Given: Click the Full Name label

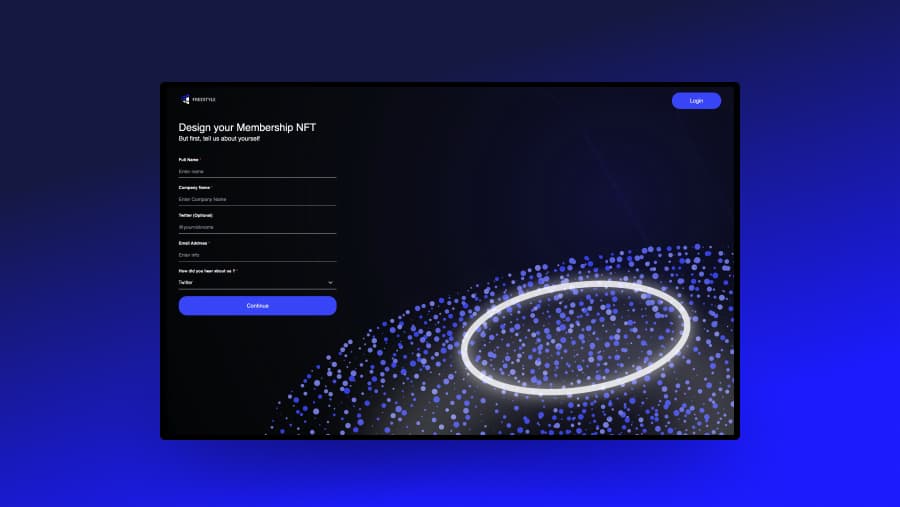Looking at the screenshot, I should (x=188, y=159).
